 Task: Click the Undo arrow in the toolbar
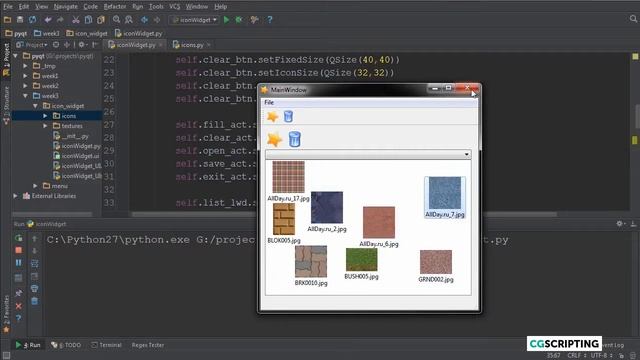tap(48, 20)
